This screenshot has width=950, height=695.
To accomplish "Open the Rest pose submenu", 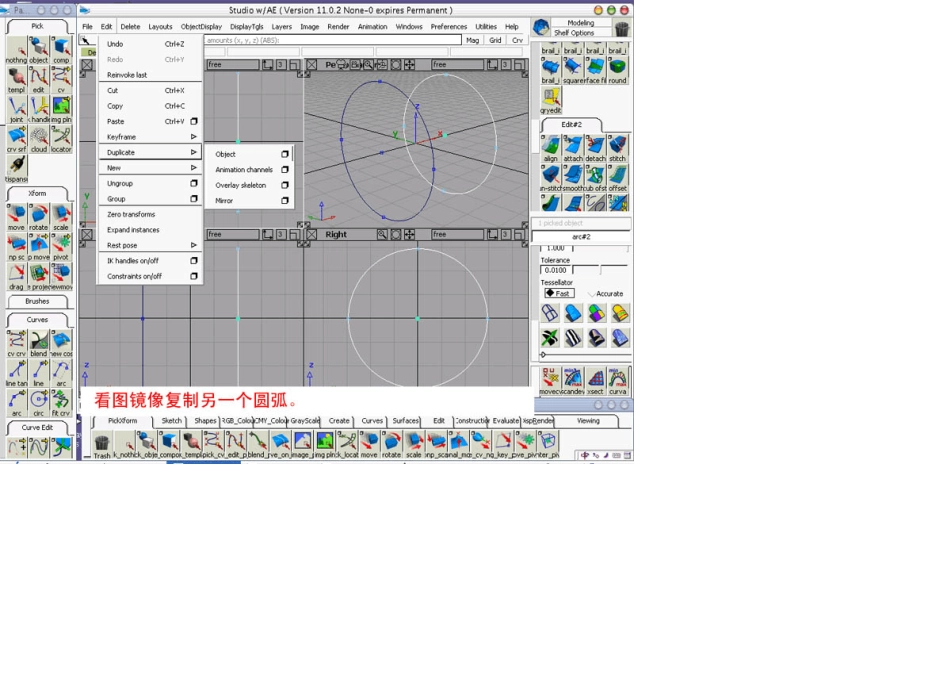I will pos(150,245).
